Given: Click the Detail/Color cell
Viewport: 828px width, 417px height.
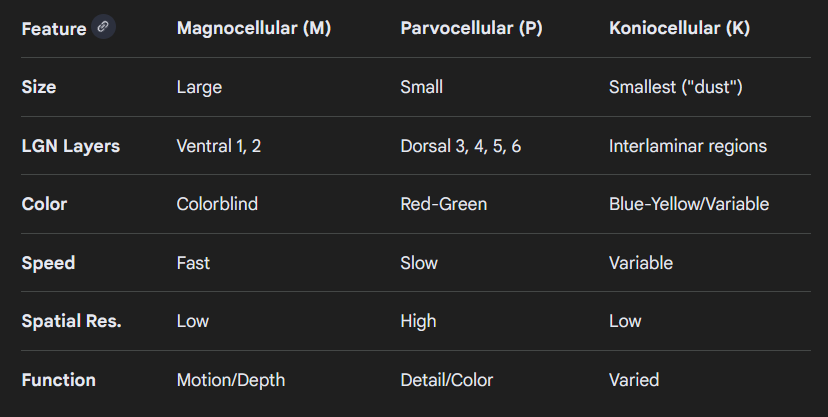Looking at the screenshot, I should pyautogui.click(x=446, y=380).
